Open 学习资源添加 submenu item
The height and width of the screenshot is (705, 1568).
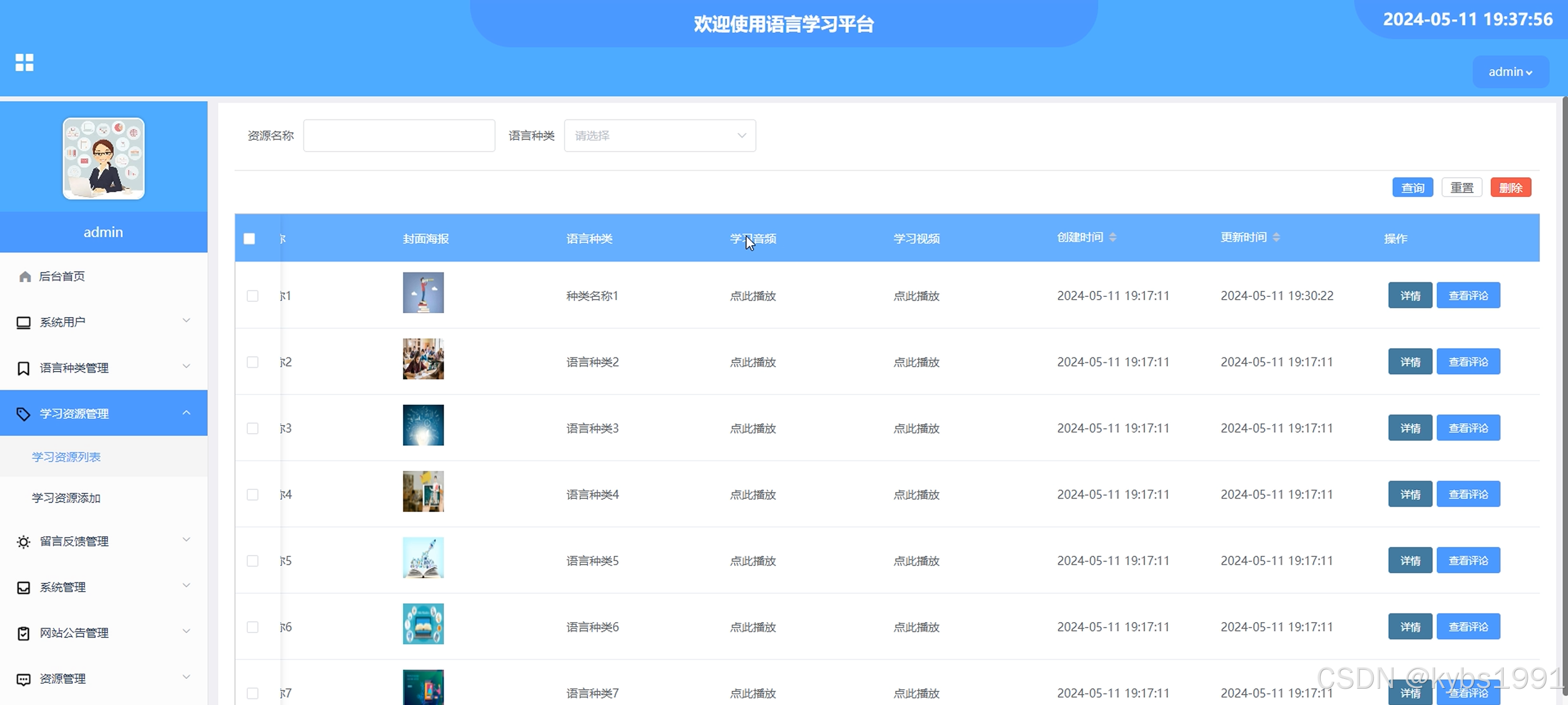(x=66, y=498)
